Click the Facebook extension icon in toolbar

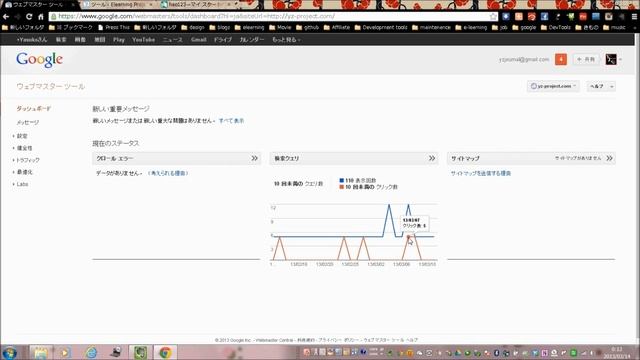click(x=544, y=17)
